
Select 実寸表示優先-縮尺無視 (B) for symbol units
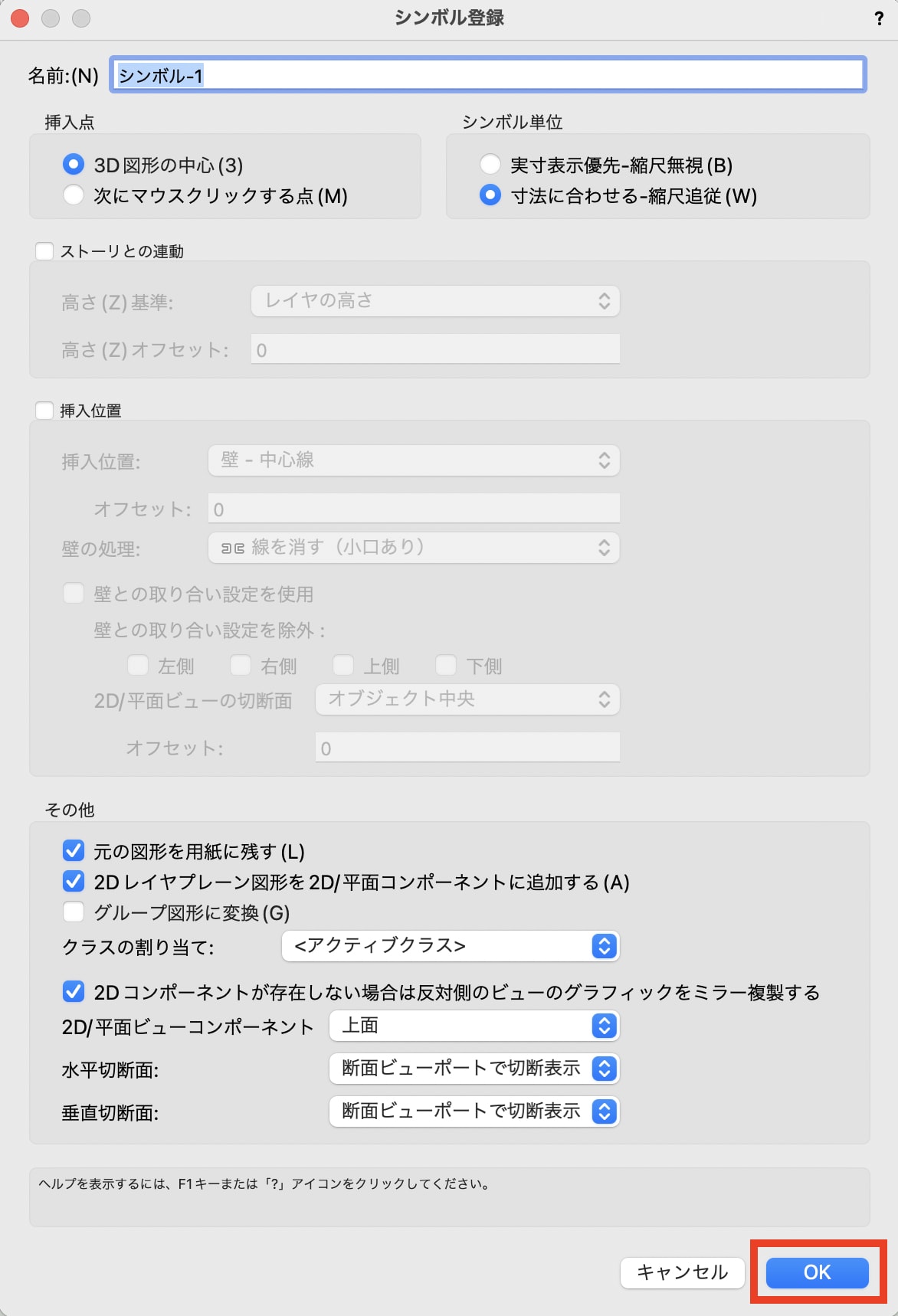(x=490, y=164)
